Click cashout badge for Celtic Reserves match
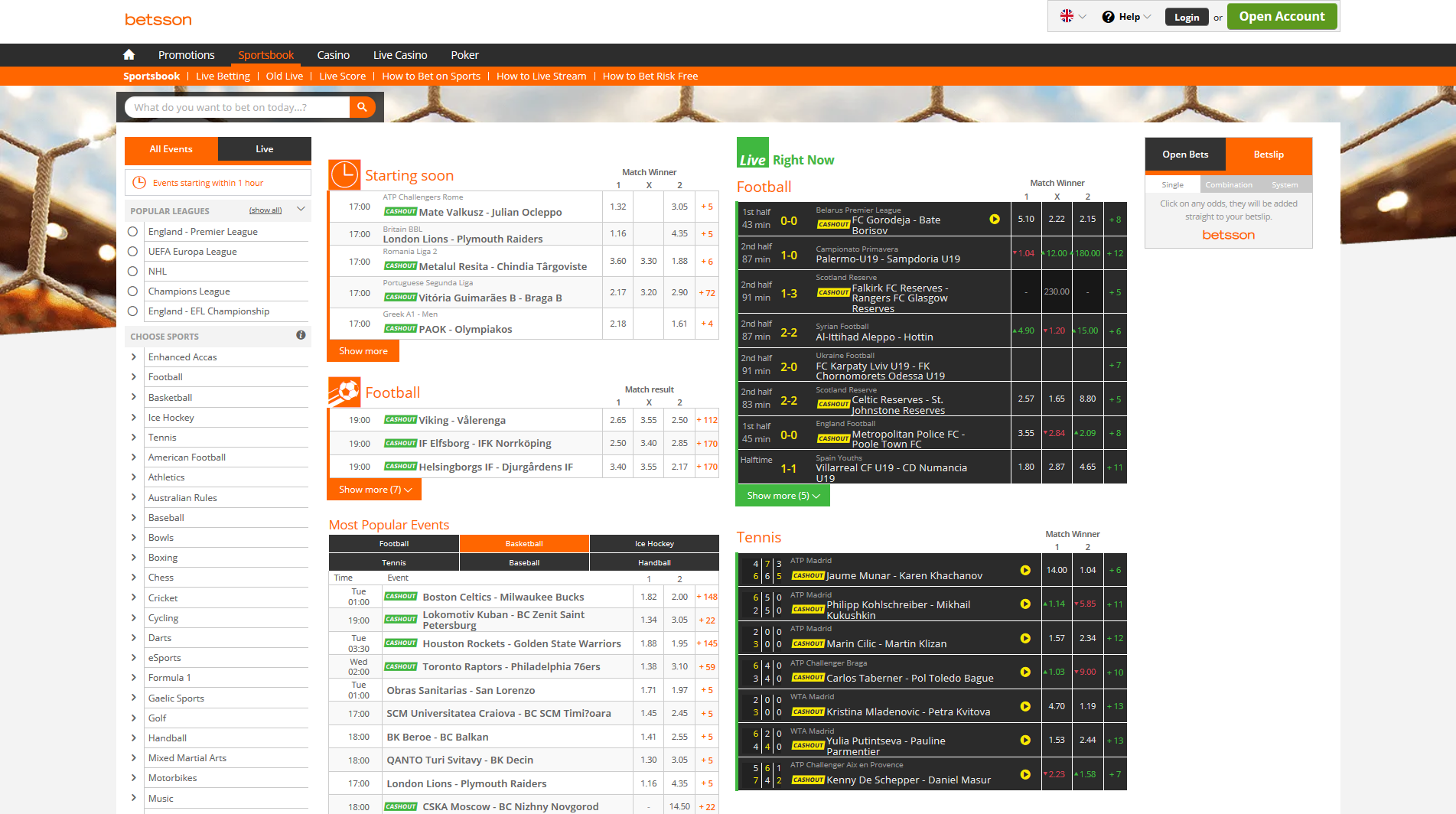 (833, 405)
